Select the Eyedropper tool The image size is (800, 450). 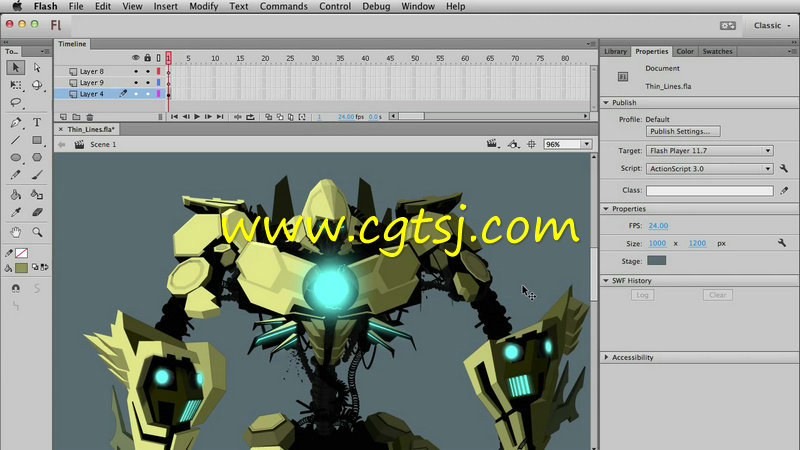[16, 212]
